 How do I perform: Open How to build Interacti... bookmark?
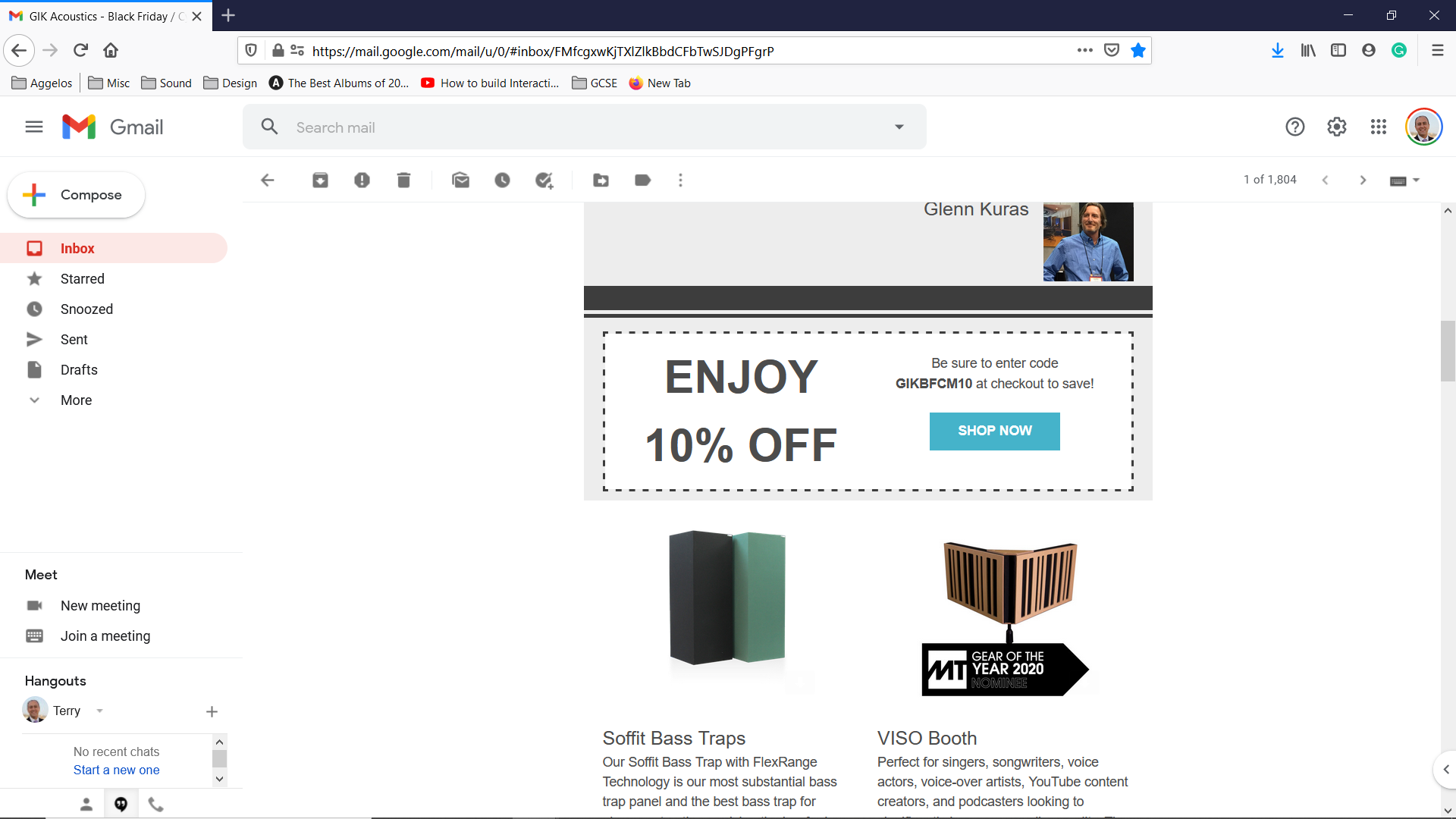point(490,83)
